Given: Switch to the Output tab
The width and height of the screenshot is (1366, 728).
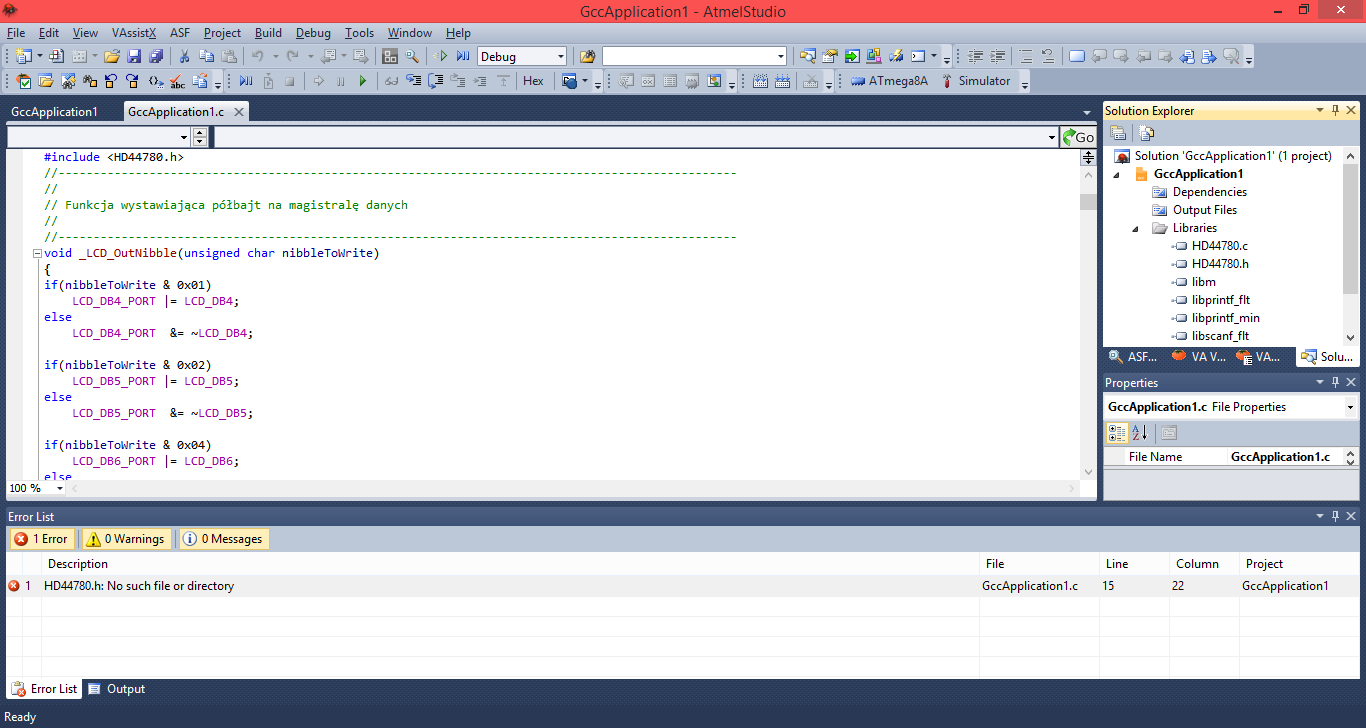Looking at the screenshot, I should click(116, 689).
